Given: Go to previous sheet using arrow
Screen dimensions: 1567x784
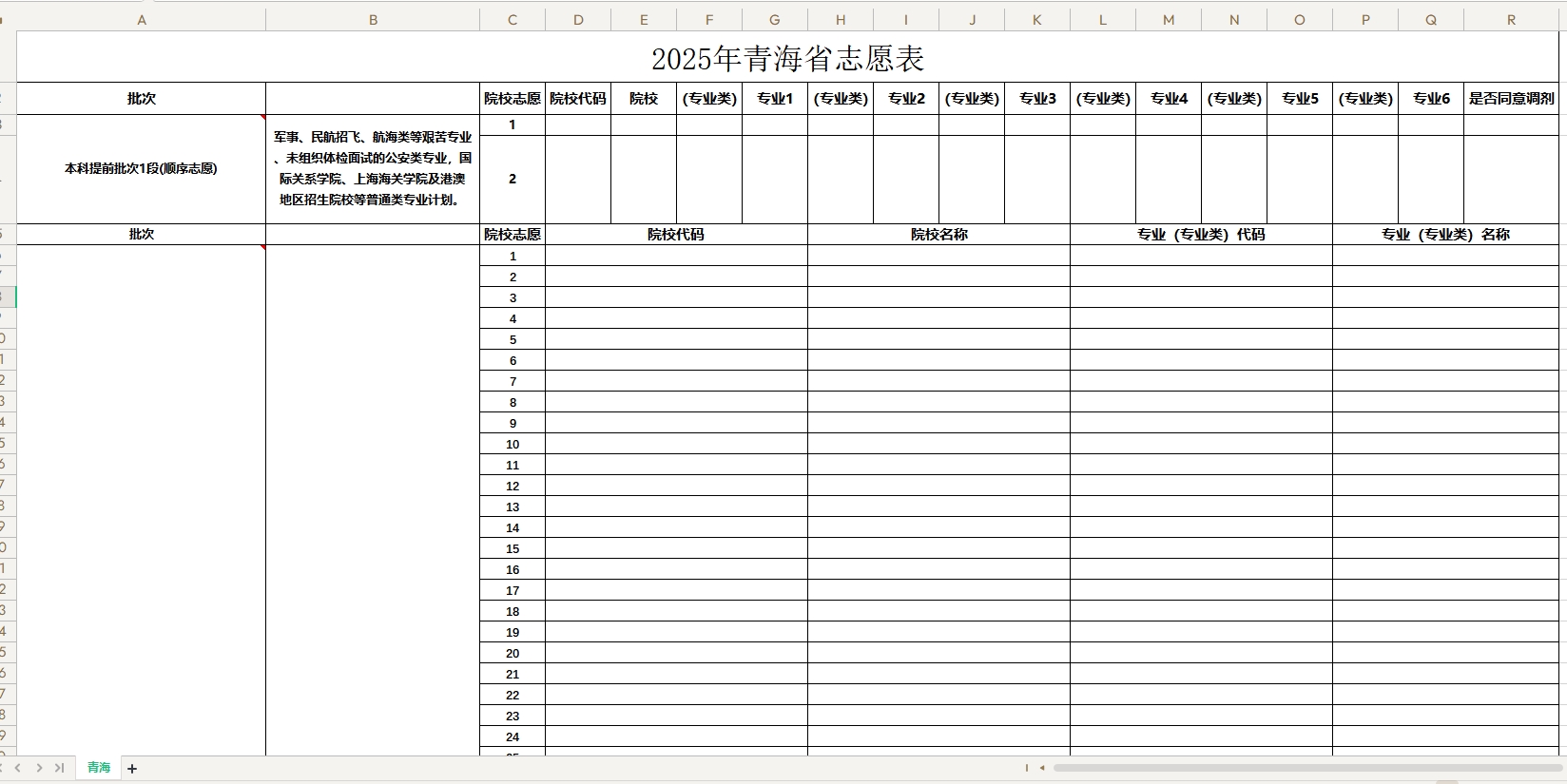Looking at the screenshot, I should 18,768.
